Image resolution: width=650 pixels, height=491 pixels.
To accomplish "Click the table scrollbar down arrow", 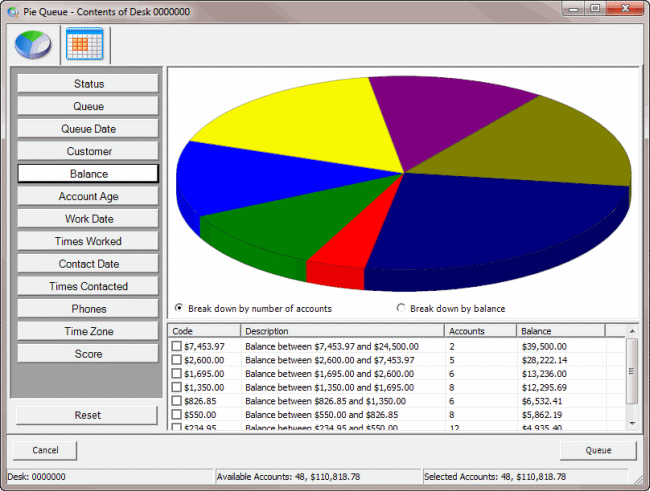I will tap(632, 423).
